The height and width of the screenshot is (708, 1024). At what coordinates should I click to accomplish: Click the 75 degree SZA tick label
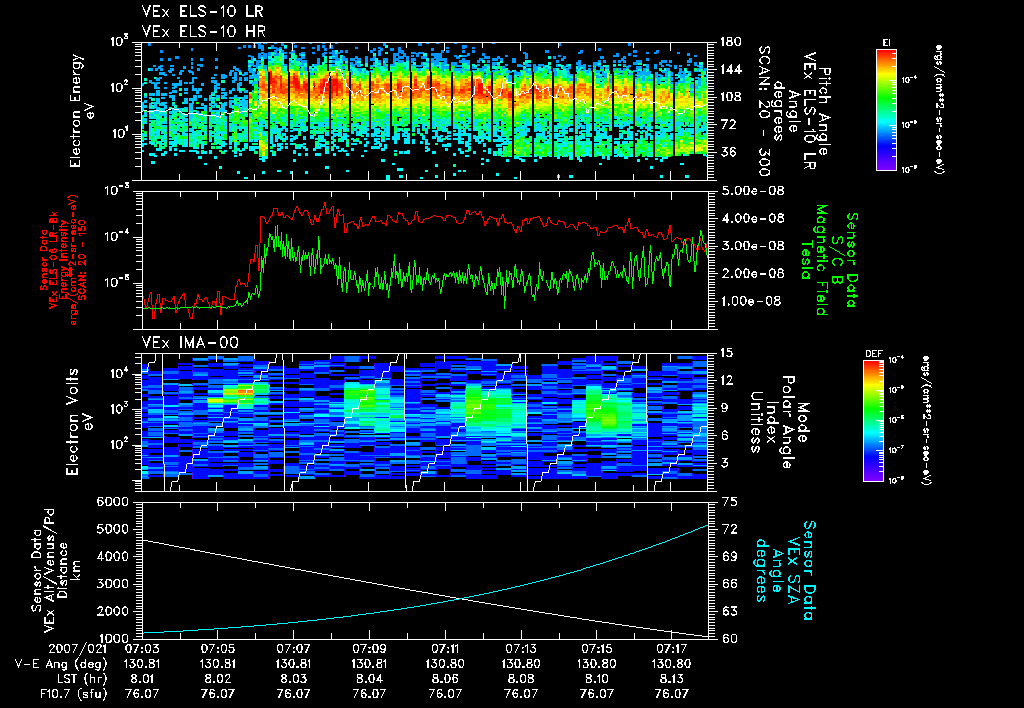730,502
